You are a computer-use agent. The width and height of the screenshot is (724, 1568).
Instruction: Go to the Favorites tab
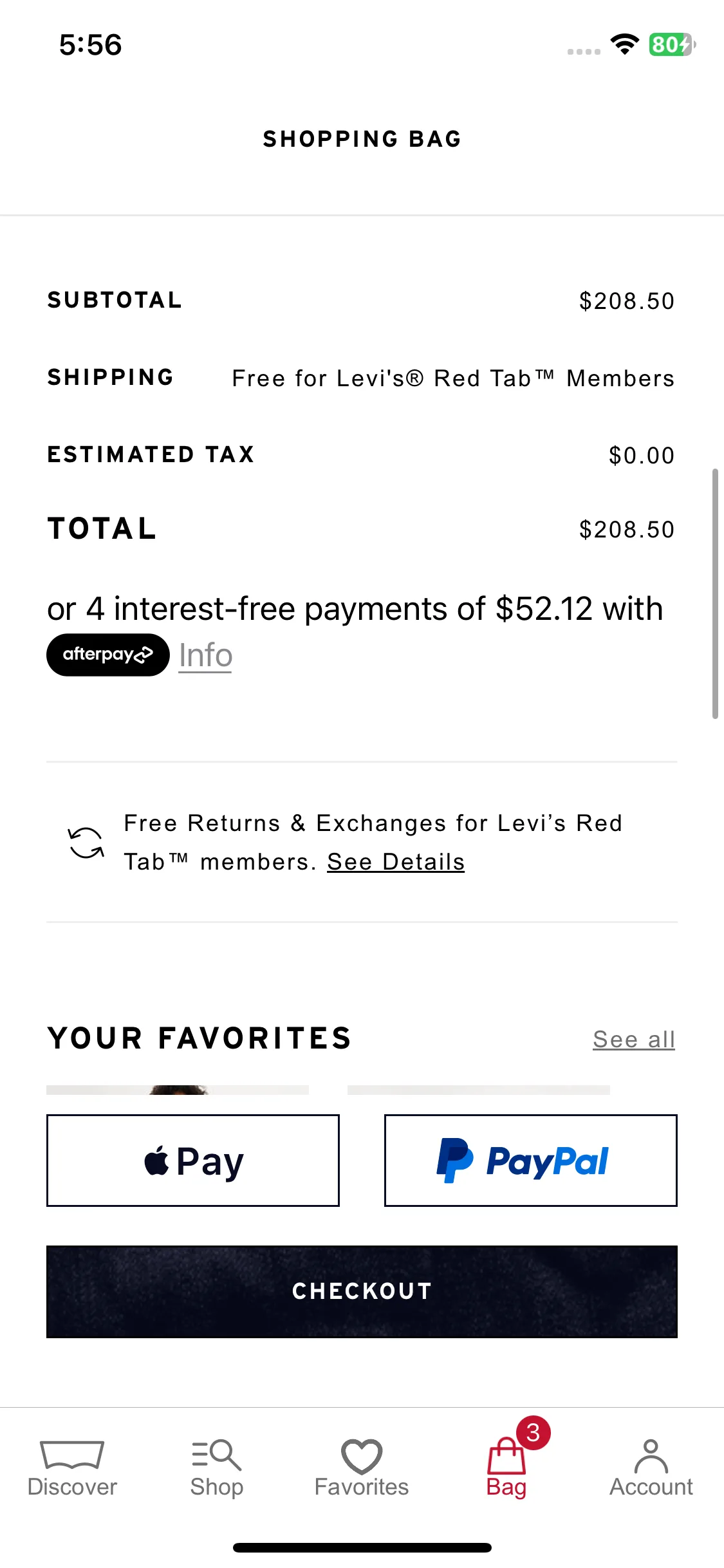click(362, 1468)
